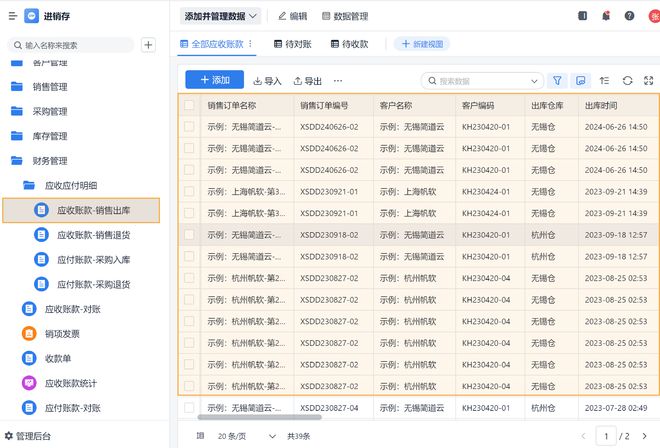Click the 进销存 app logo icon

(x=32, y=16)
